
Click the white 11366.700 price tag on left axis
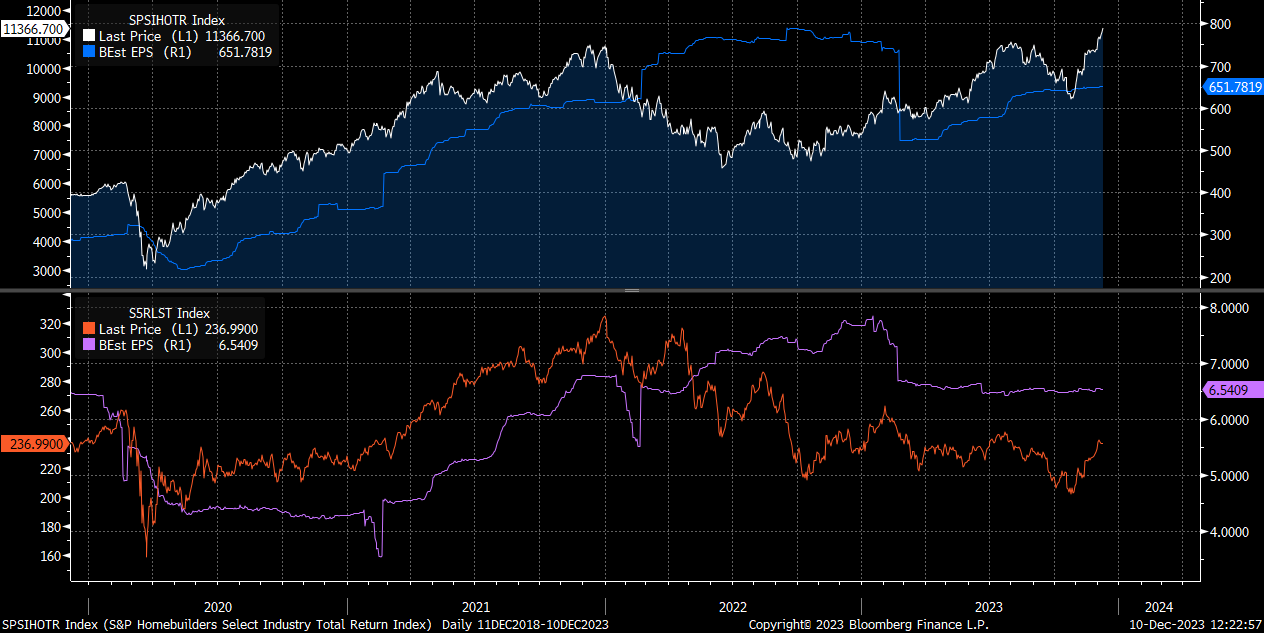click(33, 29)
